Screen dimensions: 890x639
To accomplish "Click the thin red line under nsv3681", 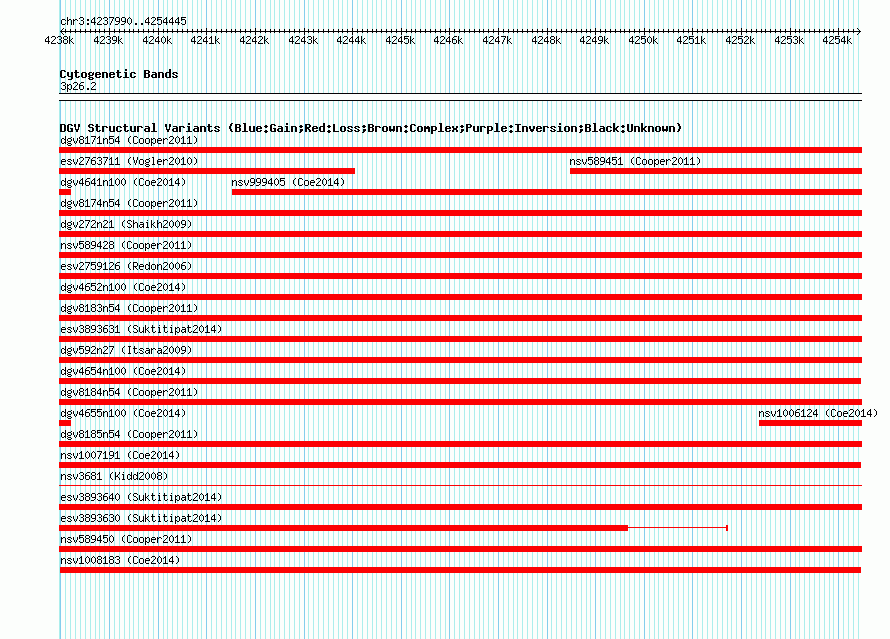I will coord(461,486).
